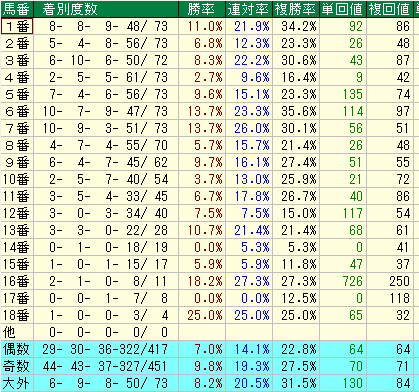Select the 9.8% 勝率 in 奇数 row

[x=209, y=366]
